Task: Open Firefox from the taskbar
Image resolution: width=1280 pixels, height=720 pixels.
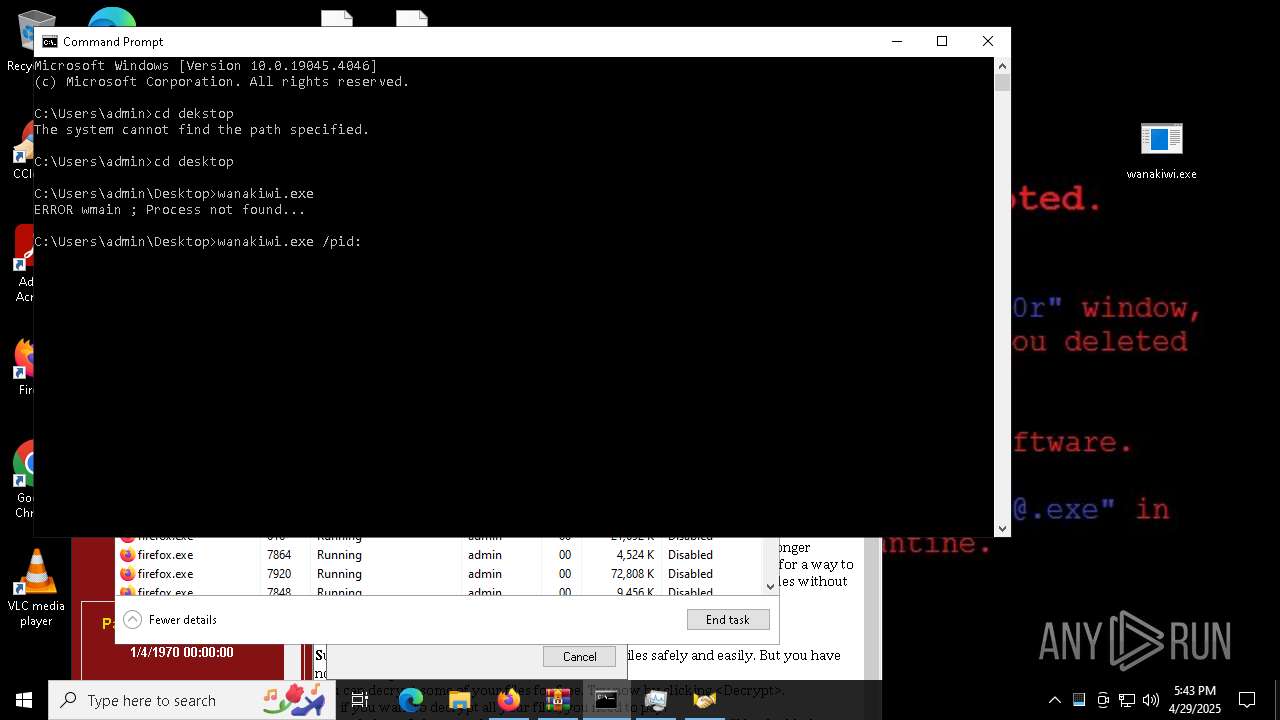Action: coord(509,700)
